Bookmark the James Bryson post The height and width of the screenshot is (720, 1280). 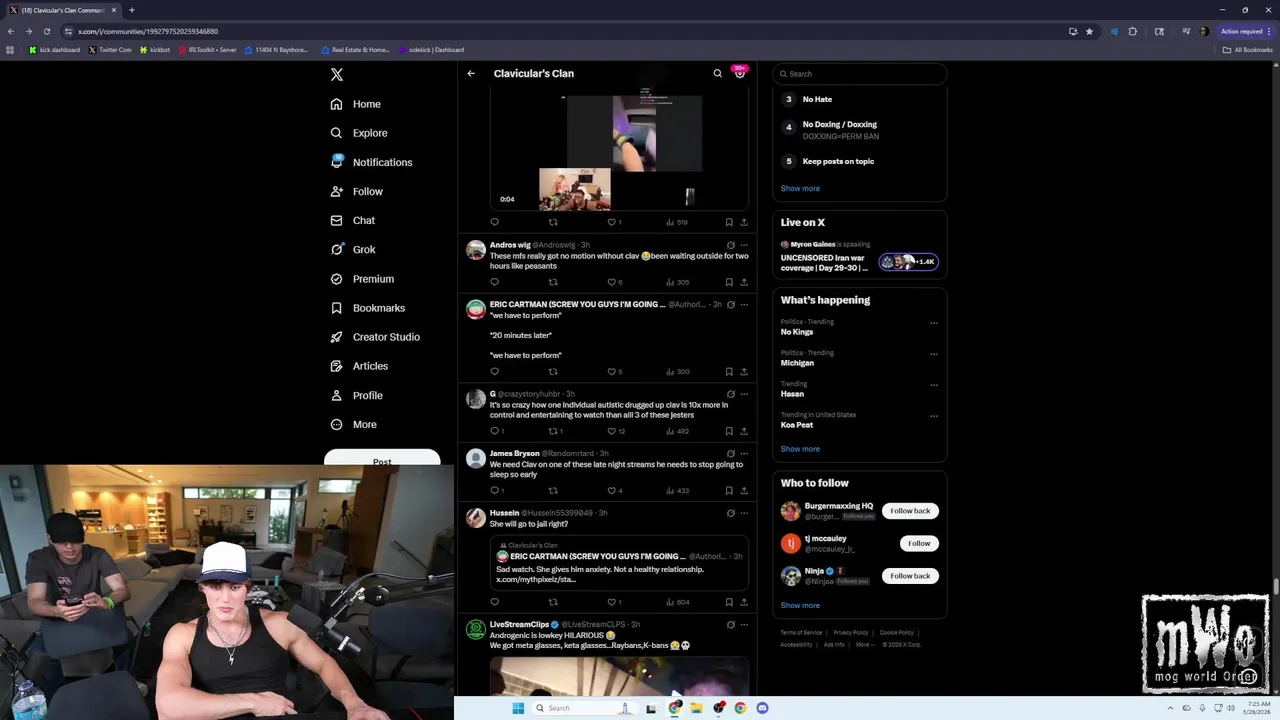point(729,491)
